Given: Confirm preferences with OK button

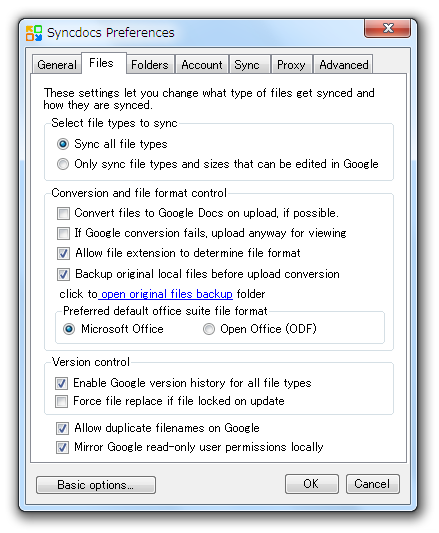Looking at the screenshot, I should tap(311, 484).
